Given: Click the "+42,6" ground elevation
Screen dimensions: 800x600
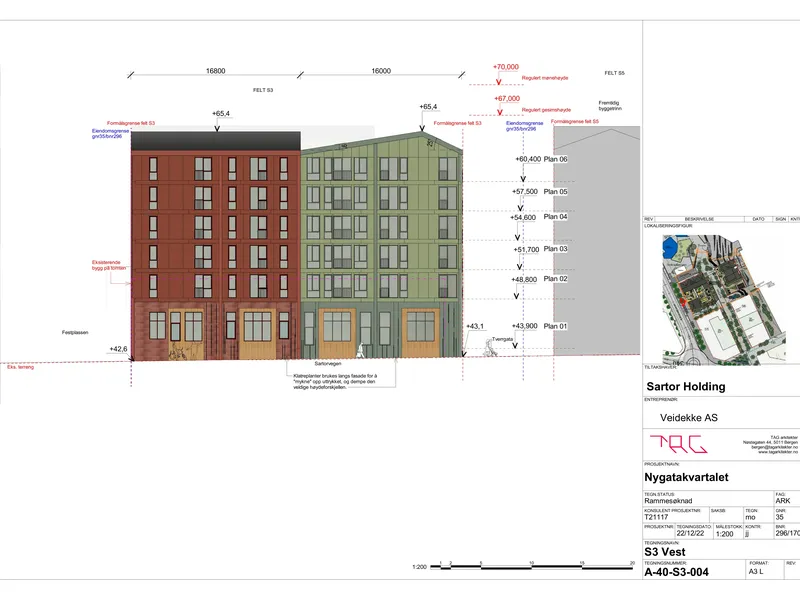Looking at the screenshot, I should 118,349.
